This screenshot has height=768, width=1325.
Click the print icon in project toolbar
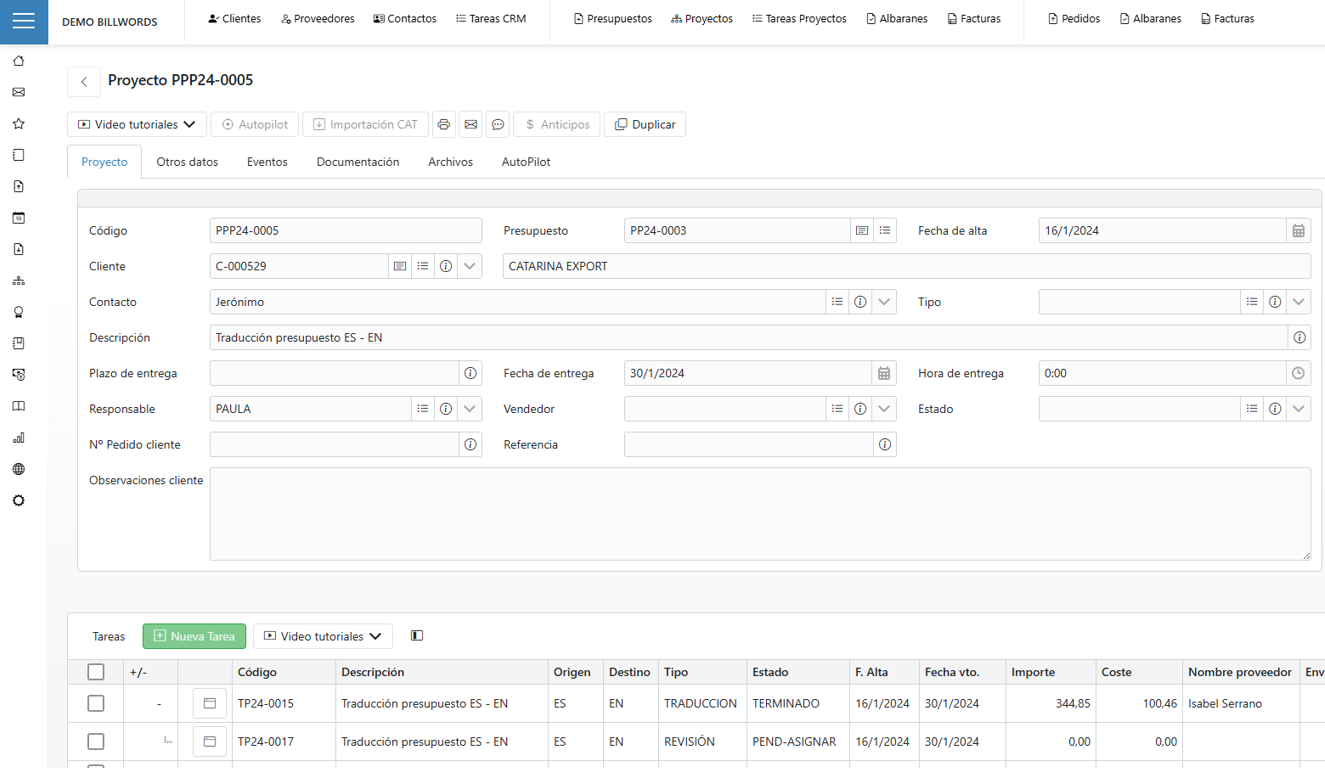(444, 125)
